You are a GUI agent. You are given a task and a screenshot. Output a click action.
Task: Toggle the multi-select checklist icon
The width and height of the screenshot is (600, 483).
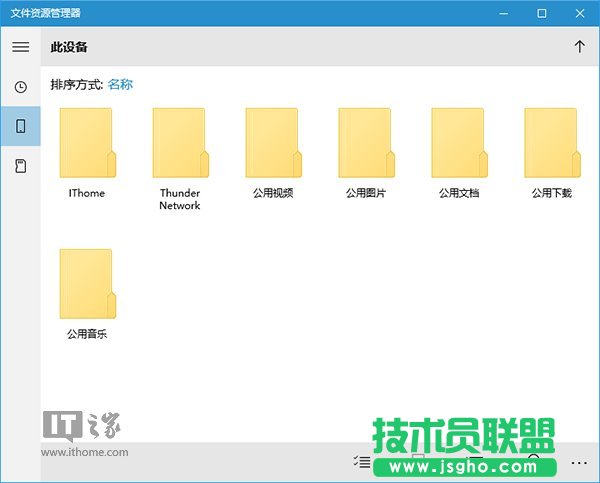(362, 462)
